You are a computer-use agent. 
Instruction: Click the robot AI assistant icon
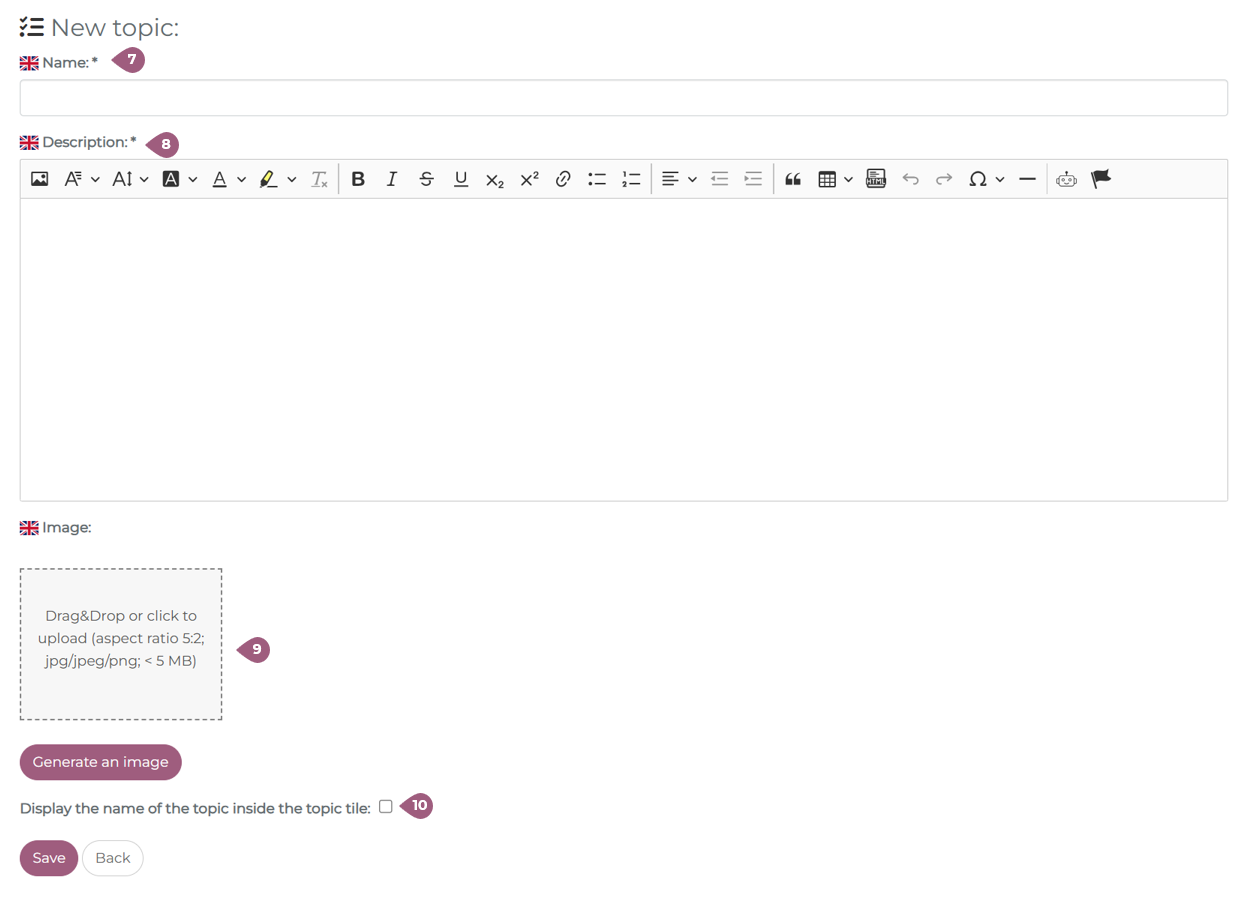point(1066,179)
